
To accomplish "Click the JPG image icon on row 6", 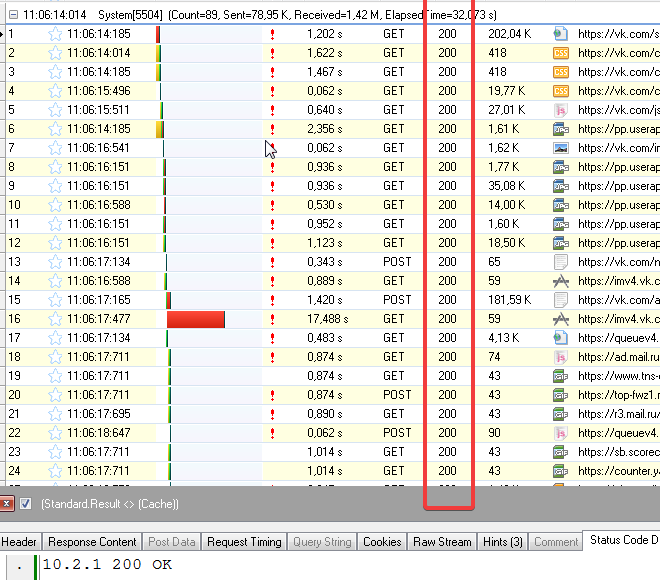I will pyautogui.click(x=561, y=129).
